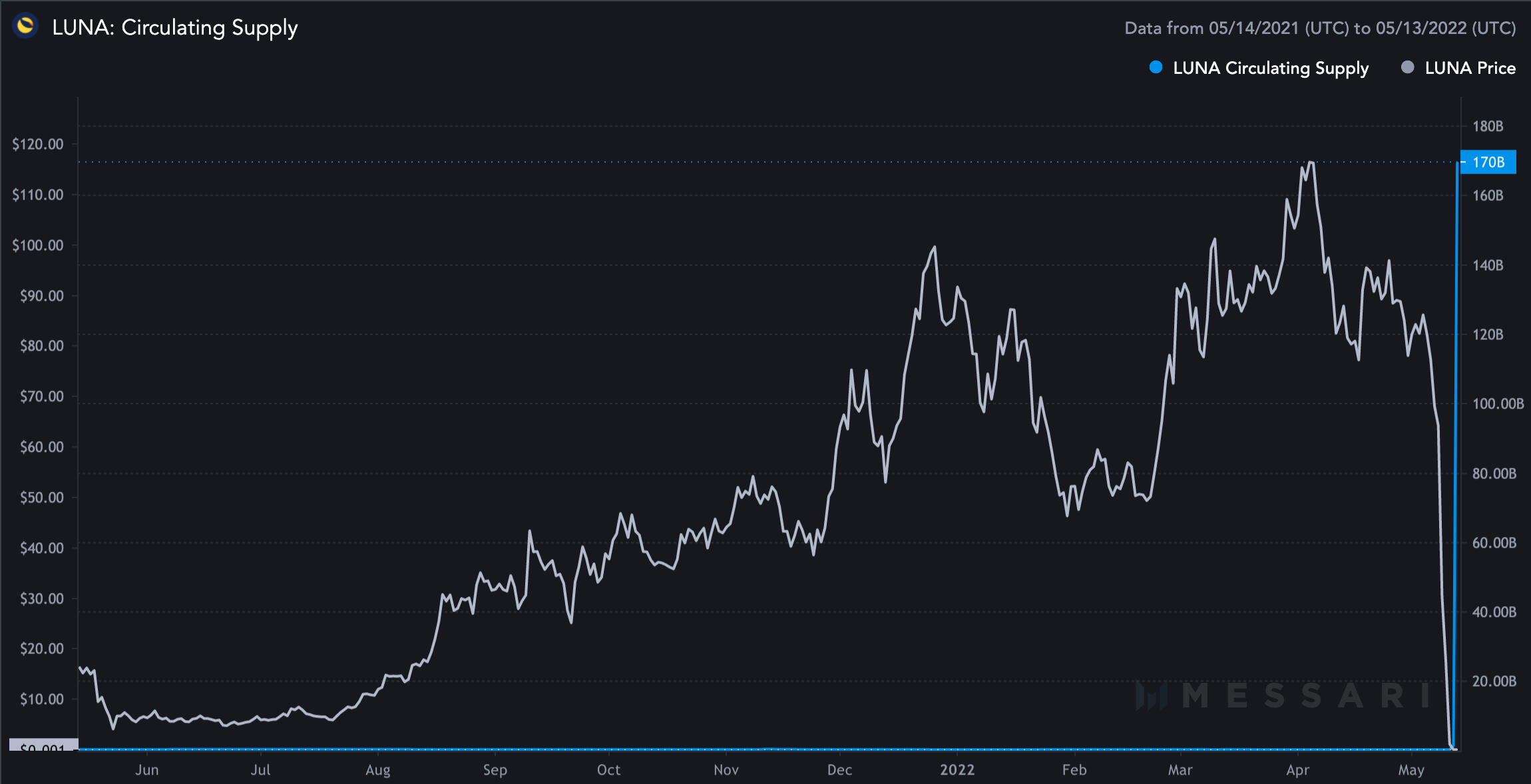Click the Apr label on time axis
The image size is (1531, 784).
1297,770
